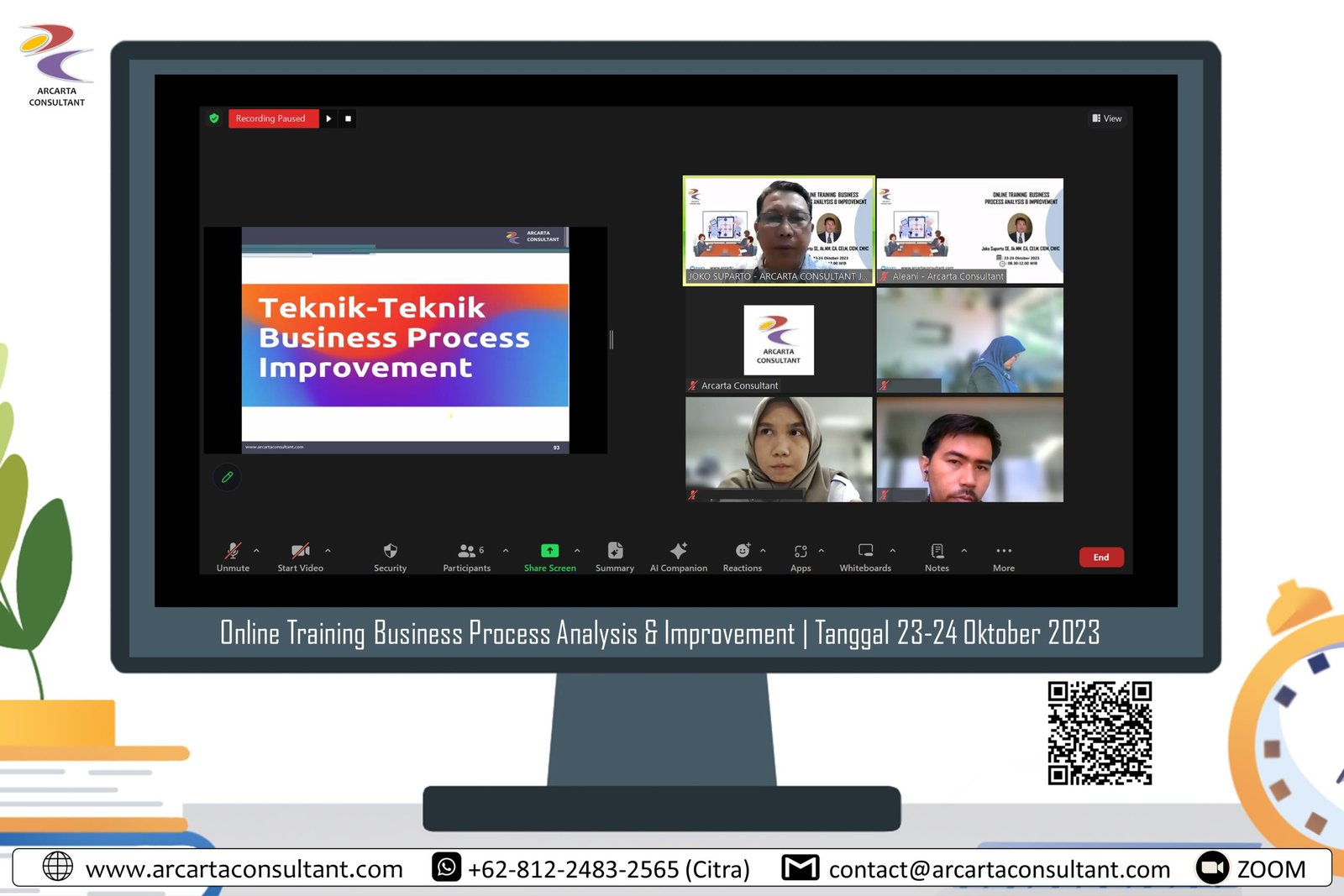The width and height of the screenshot is (1344, 896).
Task: Expand Share Screen options arrow
Action: coord(577,551)
